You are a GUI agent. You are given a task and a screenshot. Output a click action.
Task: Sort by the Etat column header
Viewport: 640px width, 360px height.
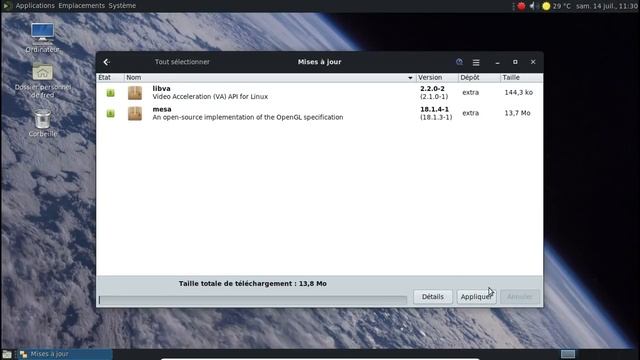(110, 78)
